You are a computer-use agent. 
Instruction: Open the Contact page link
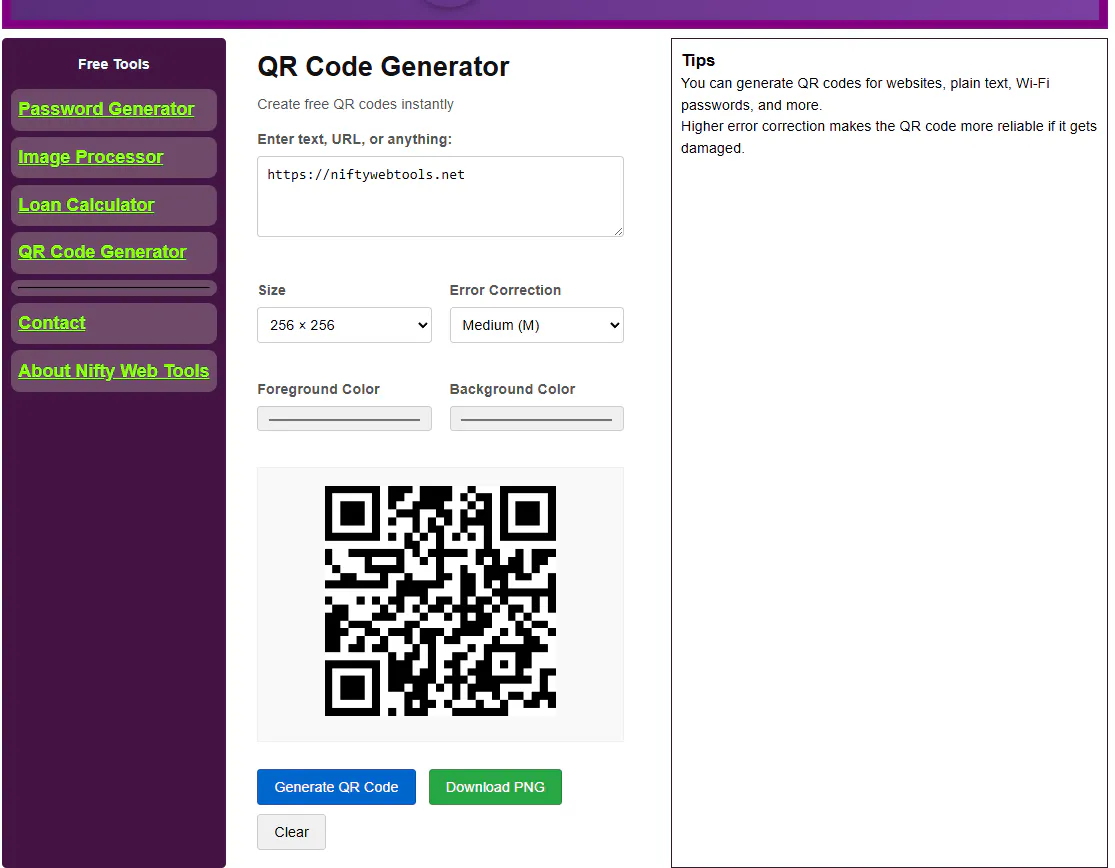(52, 323)
